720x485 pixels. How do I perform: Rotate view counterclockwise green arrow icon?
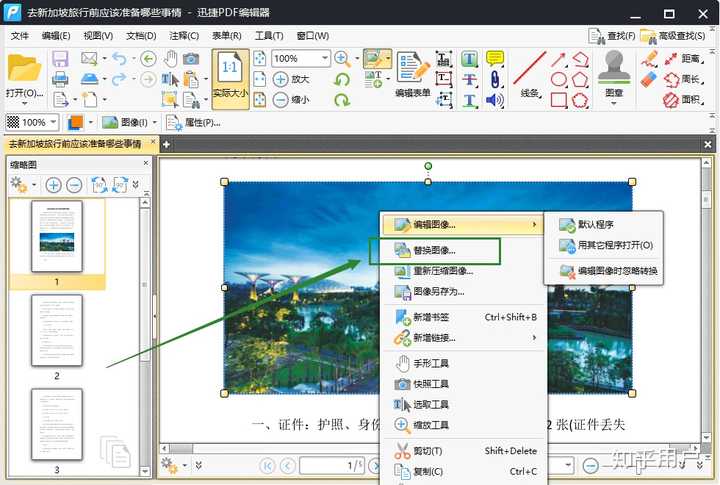[x=342, y=79]
